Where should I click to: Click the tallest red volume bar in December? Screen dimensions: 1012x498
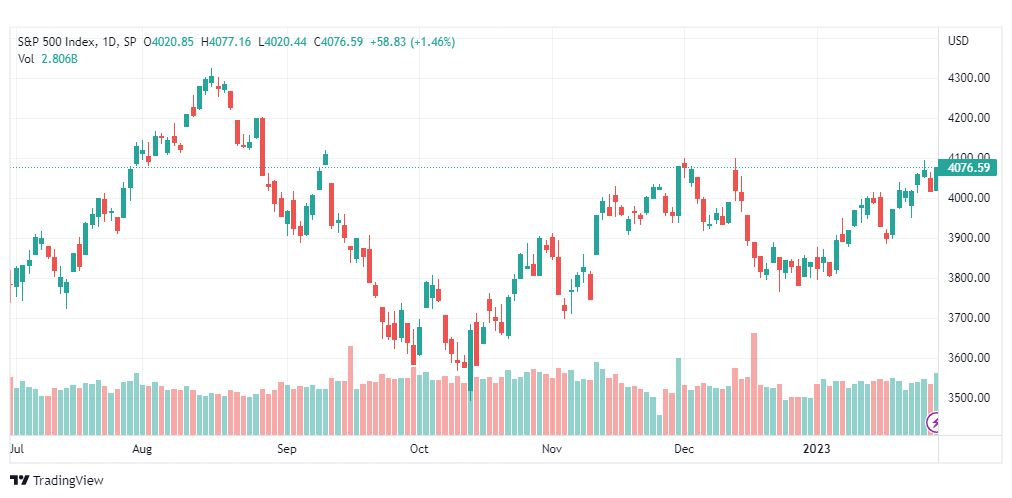(753, 384)
